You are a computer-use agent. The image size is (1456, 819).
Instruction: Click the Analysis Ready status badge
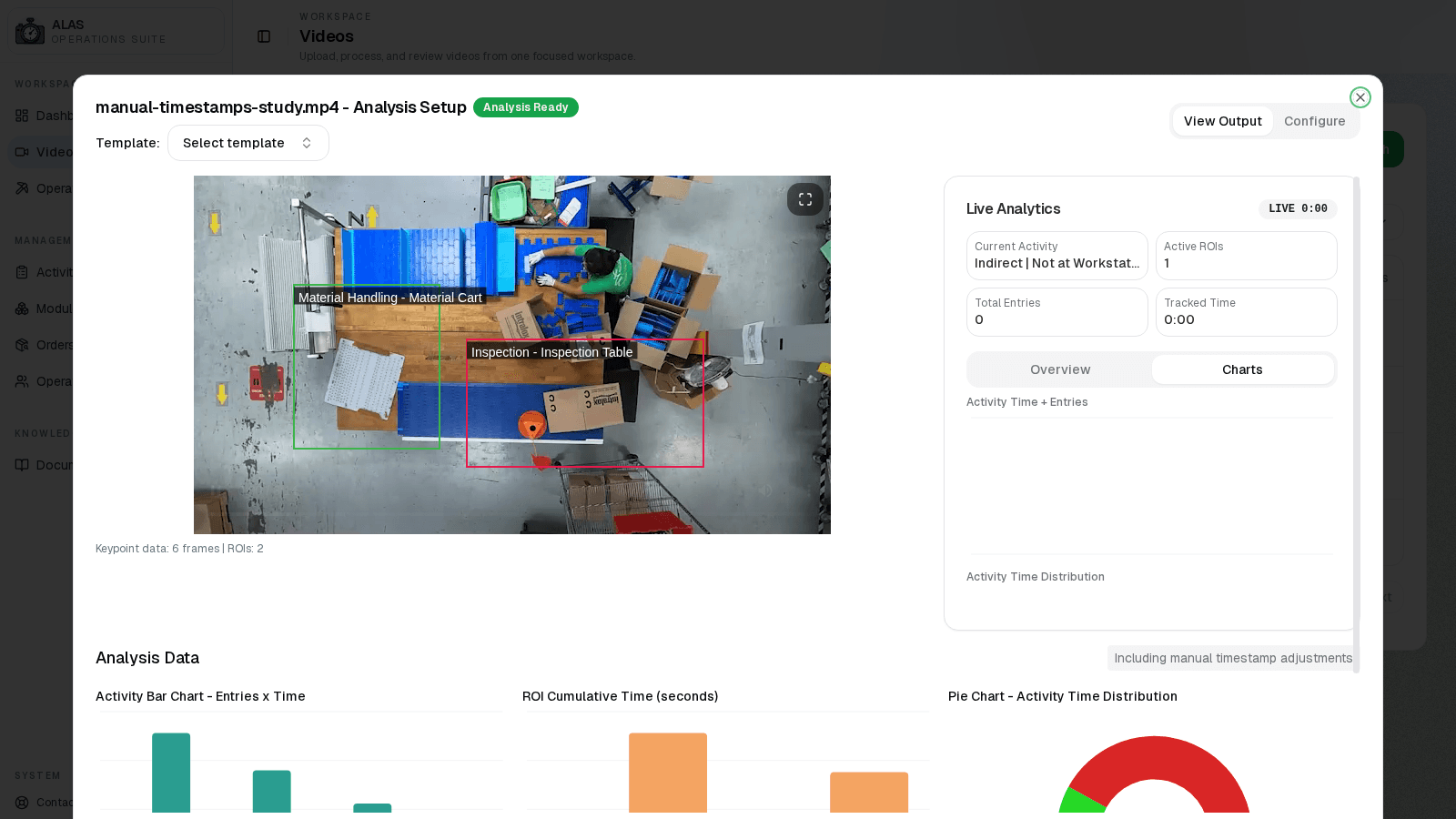525,107
